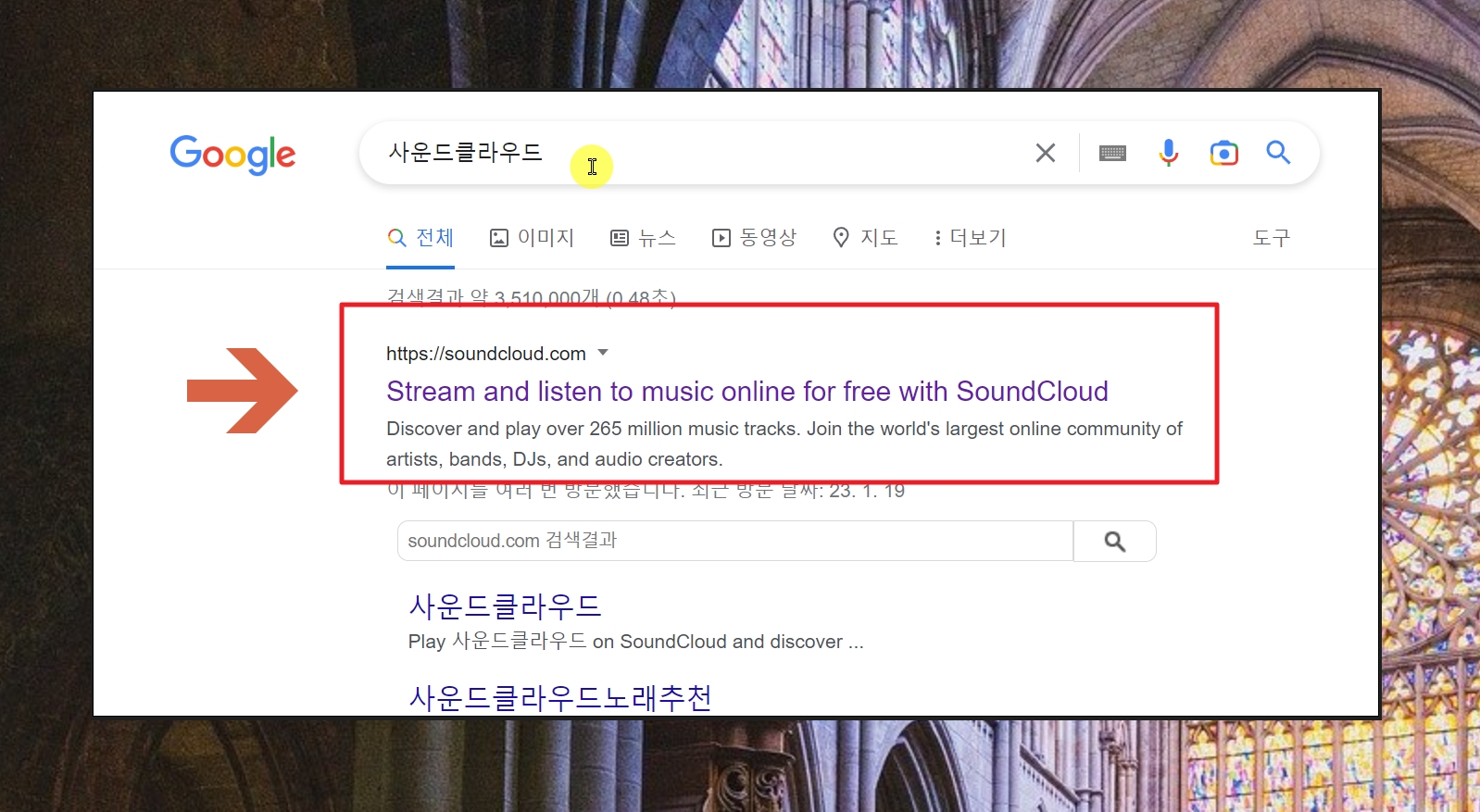Open the 더보기 menu

click(x=969, y=238)
